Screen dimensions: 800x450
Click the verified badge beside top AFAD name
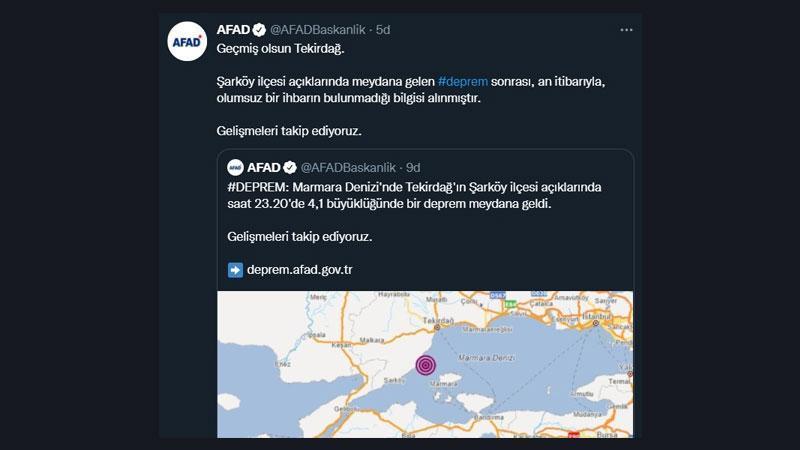click(259, 30)
